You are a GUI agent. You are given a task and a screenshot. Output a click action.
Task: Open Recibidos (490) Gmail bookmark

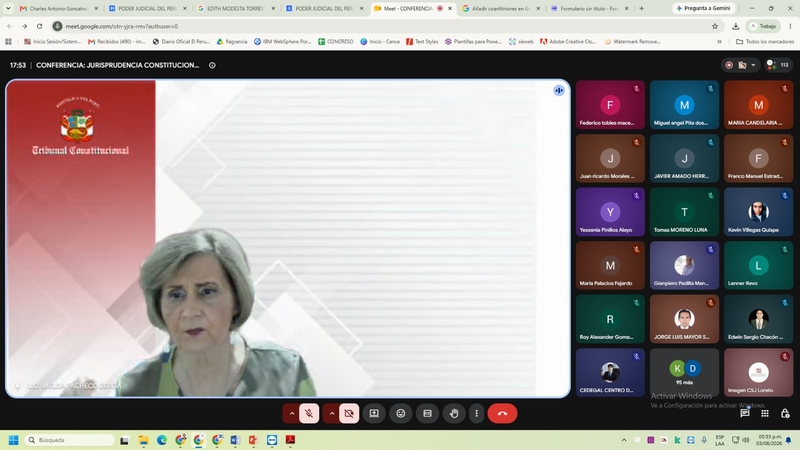(117, 41)
